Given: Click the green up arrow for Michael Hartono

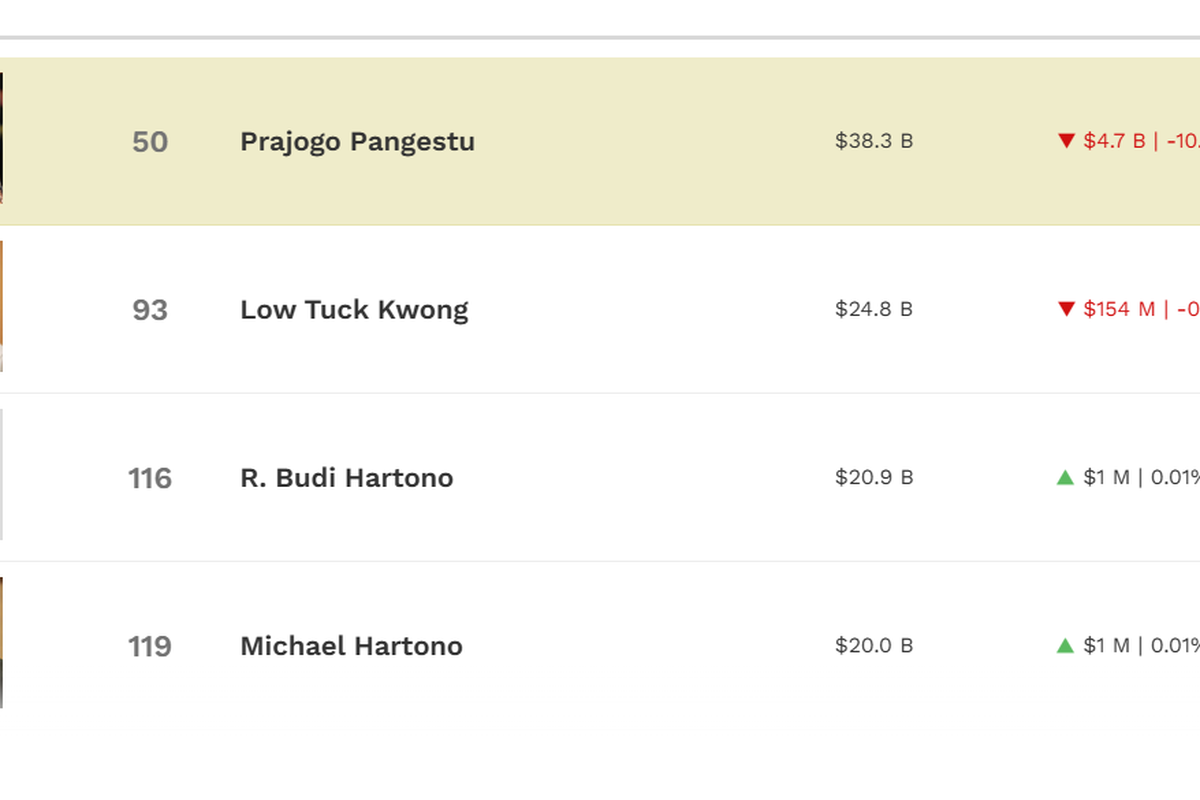Looking at the screenshot, I should [1065, 645].
